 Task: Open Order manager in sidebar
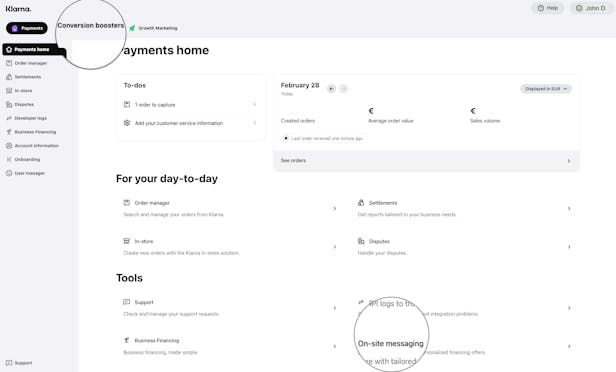coord(31,63)
